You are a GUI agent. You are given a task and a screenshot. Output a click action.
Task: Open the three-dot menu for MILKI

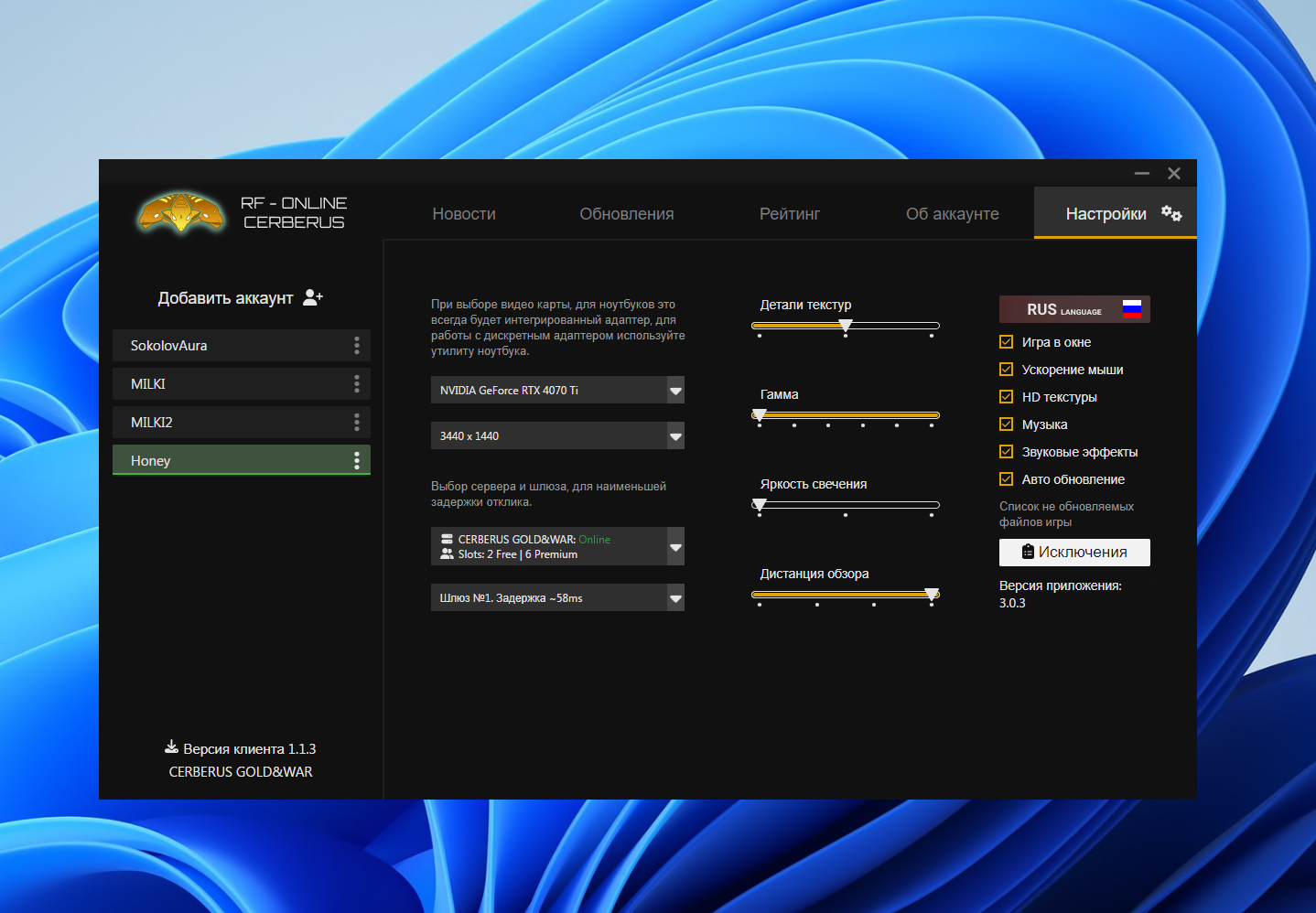(x=357, y=383)
